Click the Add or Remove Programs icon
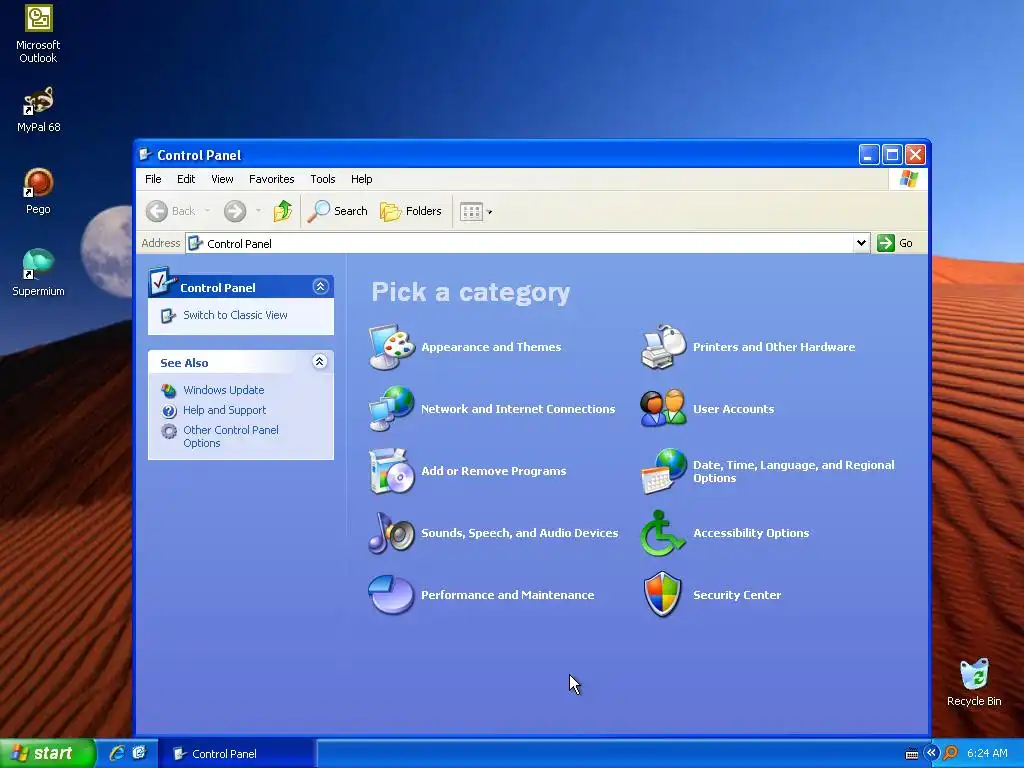Viewport: 1024px width, 768px height. pyautogui.click(x=391, y=471)
